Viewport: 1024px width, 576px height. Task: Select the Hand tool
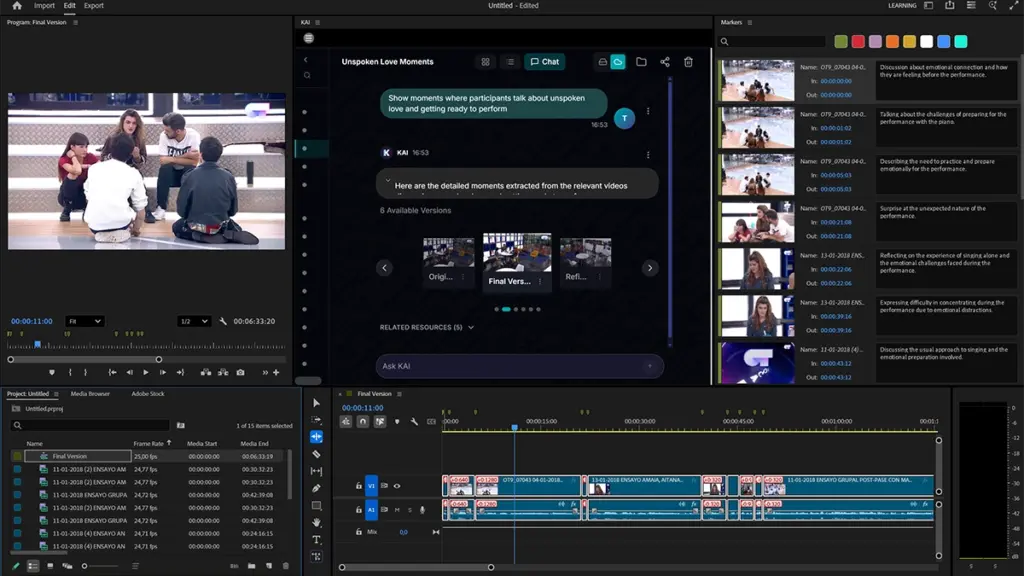[316, 522]
